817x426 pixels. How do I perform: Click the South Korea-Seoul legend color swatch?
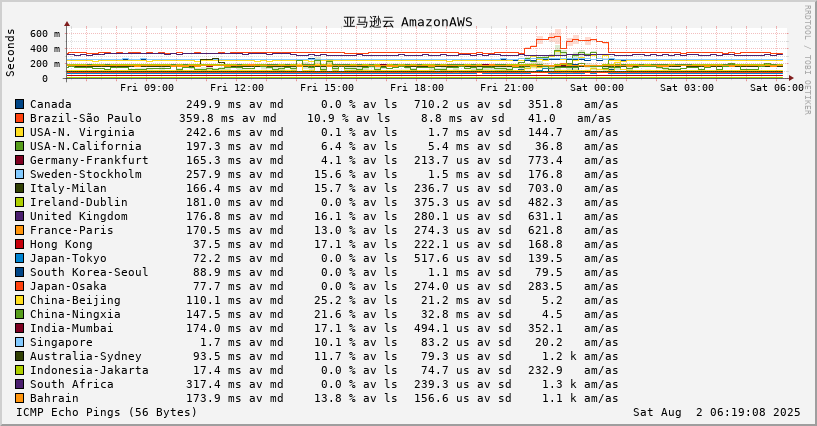coord(20,272)
